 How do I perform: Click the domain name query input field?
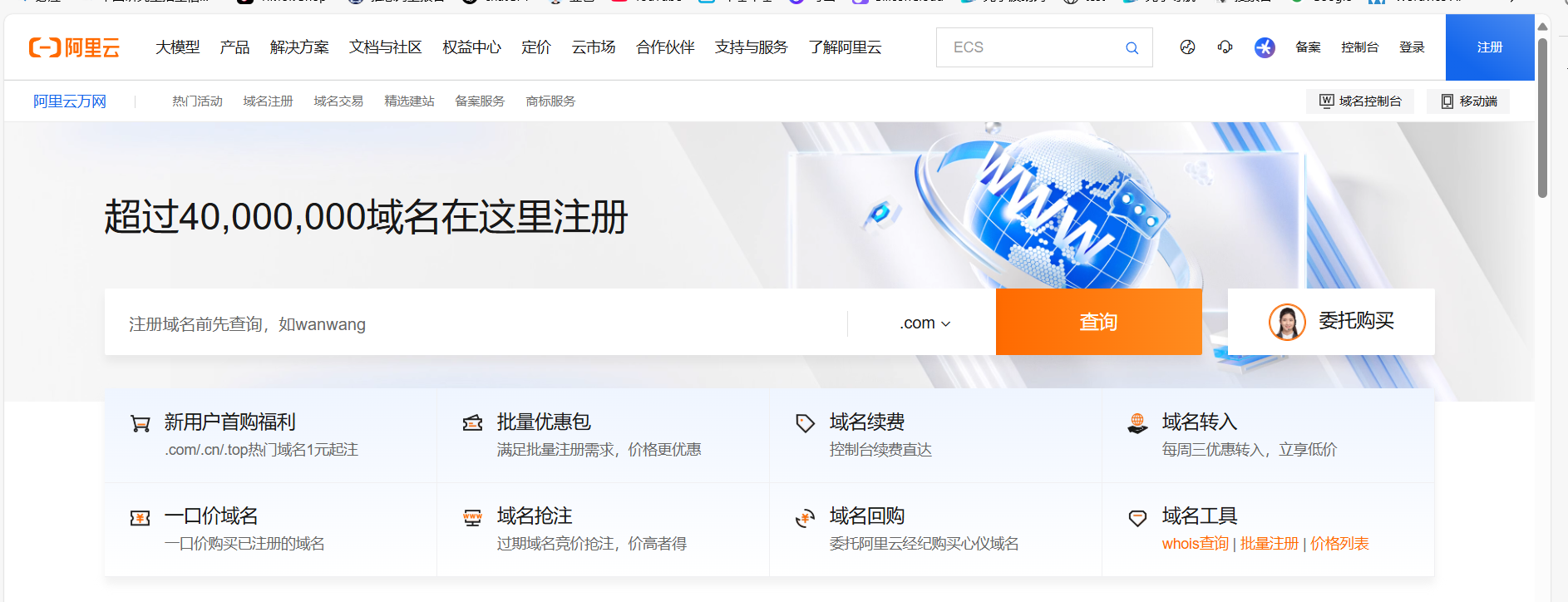click(474, 323)
